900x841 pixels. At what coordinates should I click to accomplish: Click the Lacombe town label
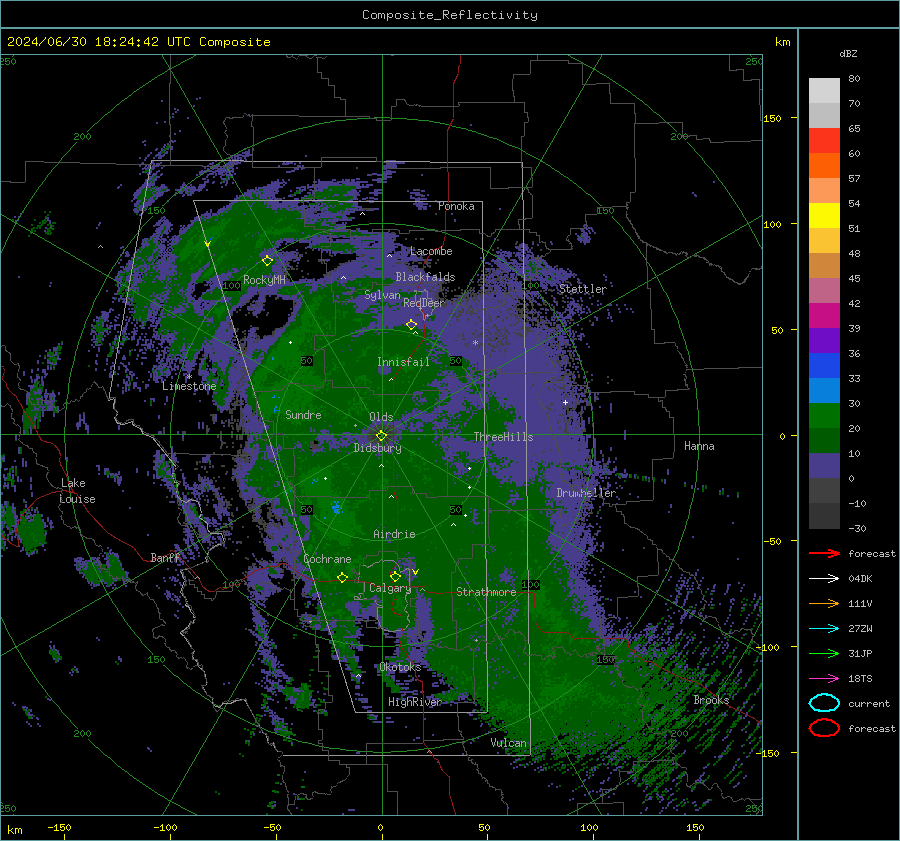pos(431,251)
